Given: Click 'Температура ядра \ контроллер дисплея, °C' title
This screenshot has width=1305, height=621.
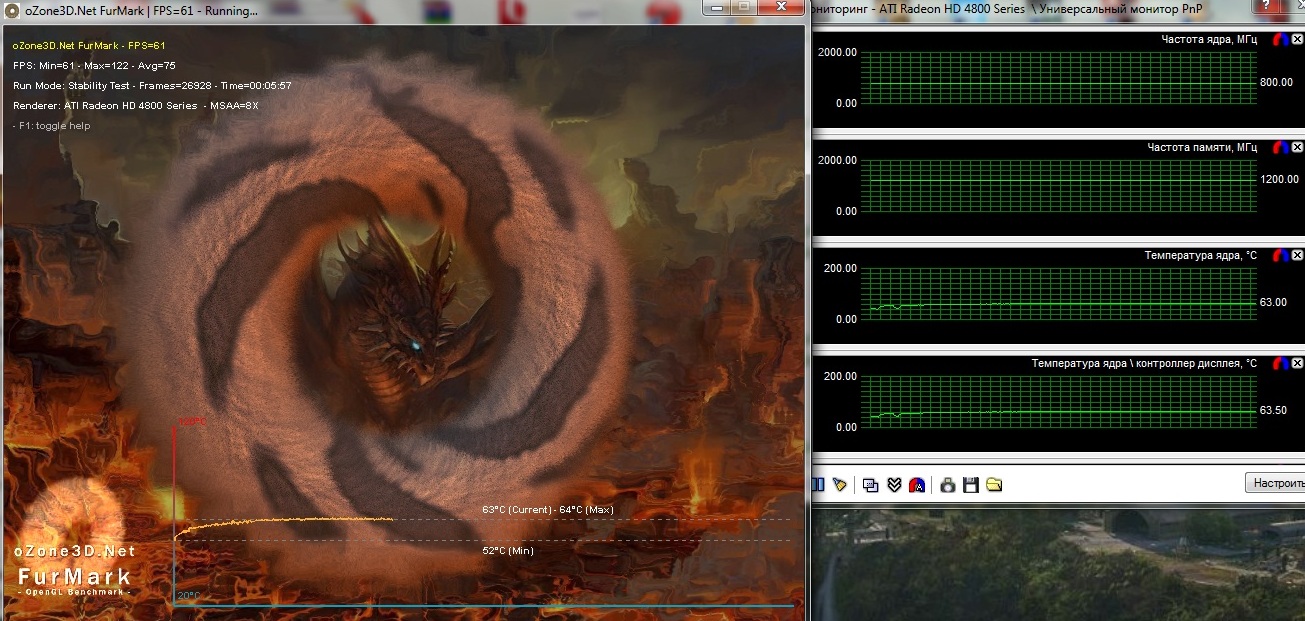Looking at the screenshot, I should (1144, 364).
